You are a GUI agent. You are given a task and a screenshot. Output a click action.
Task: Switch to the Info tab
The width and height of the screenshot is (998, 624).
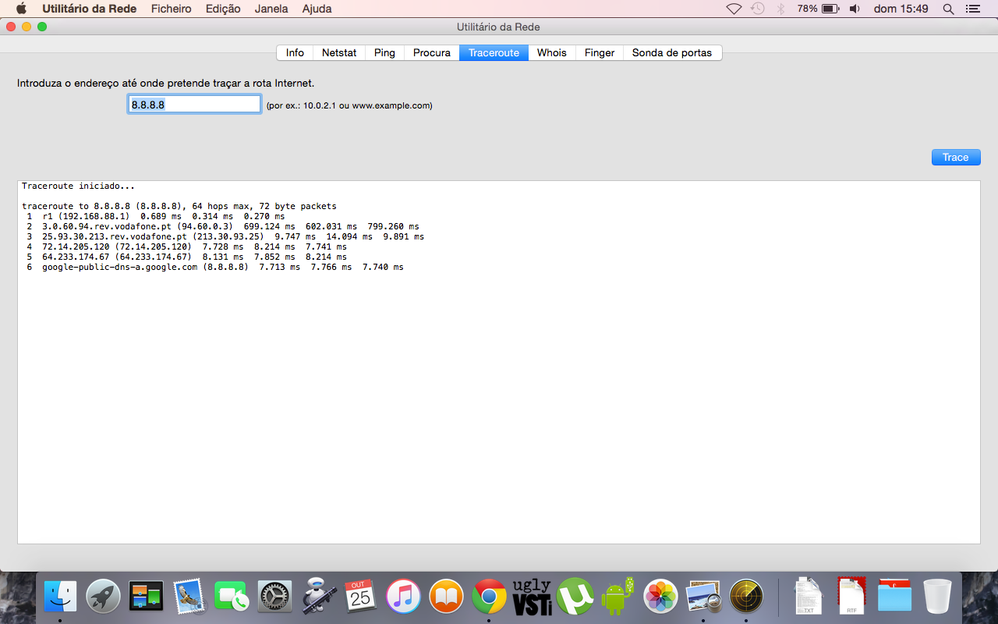tap(295, 53)
